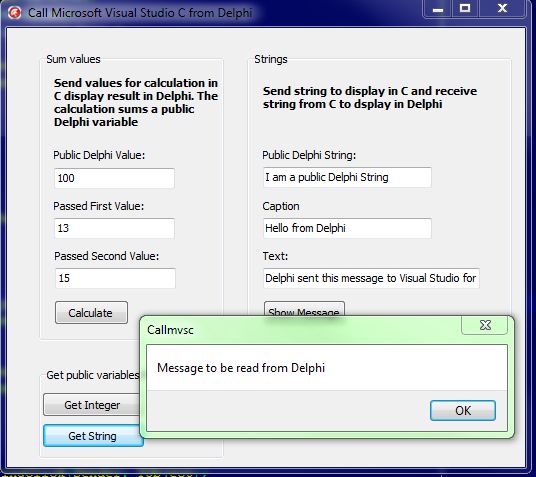Click the Get String button
This screenshot has height=477, width=536.
(x=92, y=436)
